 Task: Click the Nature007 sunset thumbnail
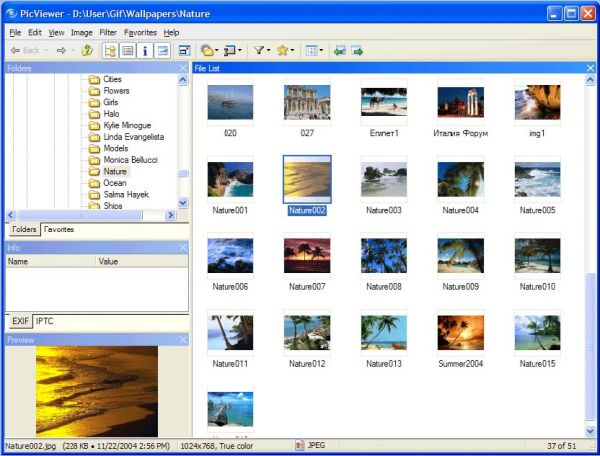(306, 255)
